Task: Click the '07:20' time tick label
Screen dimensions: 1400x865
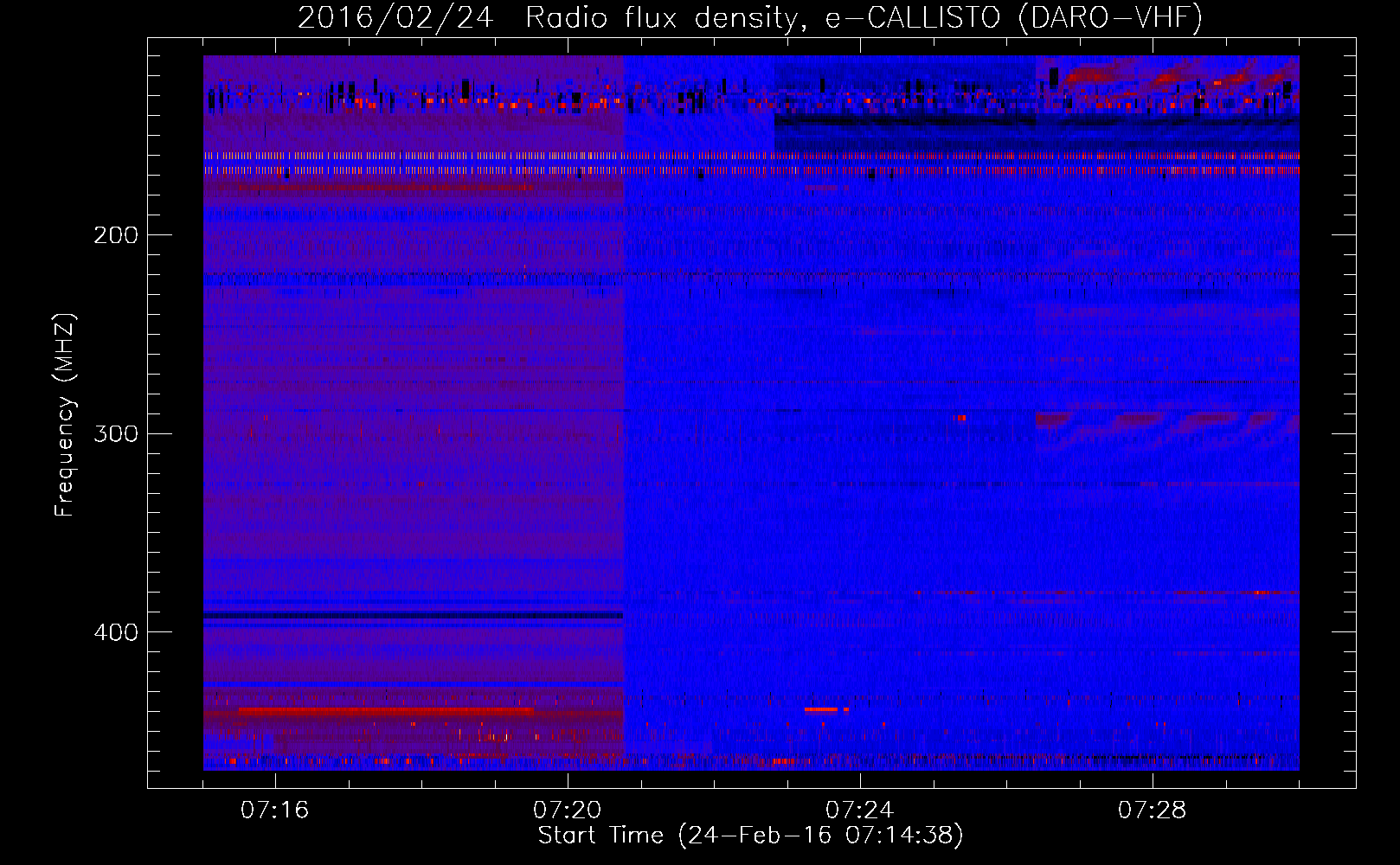Action: [x=568, y=811]
